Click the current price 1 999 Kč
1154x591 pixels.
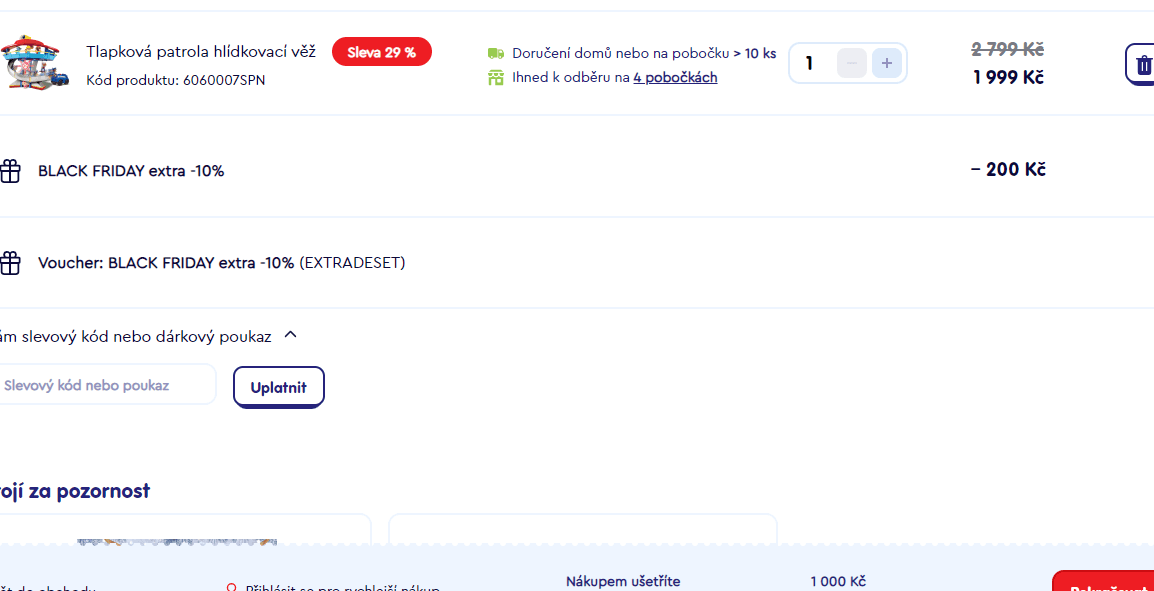tap(1008, 77)
